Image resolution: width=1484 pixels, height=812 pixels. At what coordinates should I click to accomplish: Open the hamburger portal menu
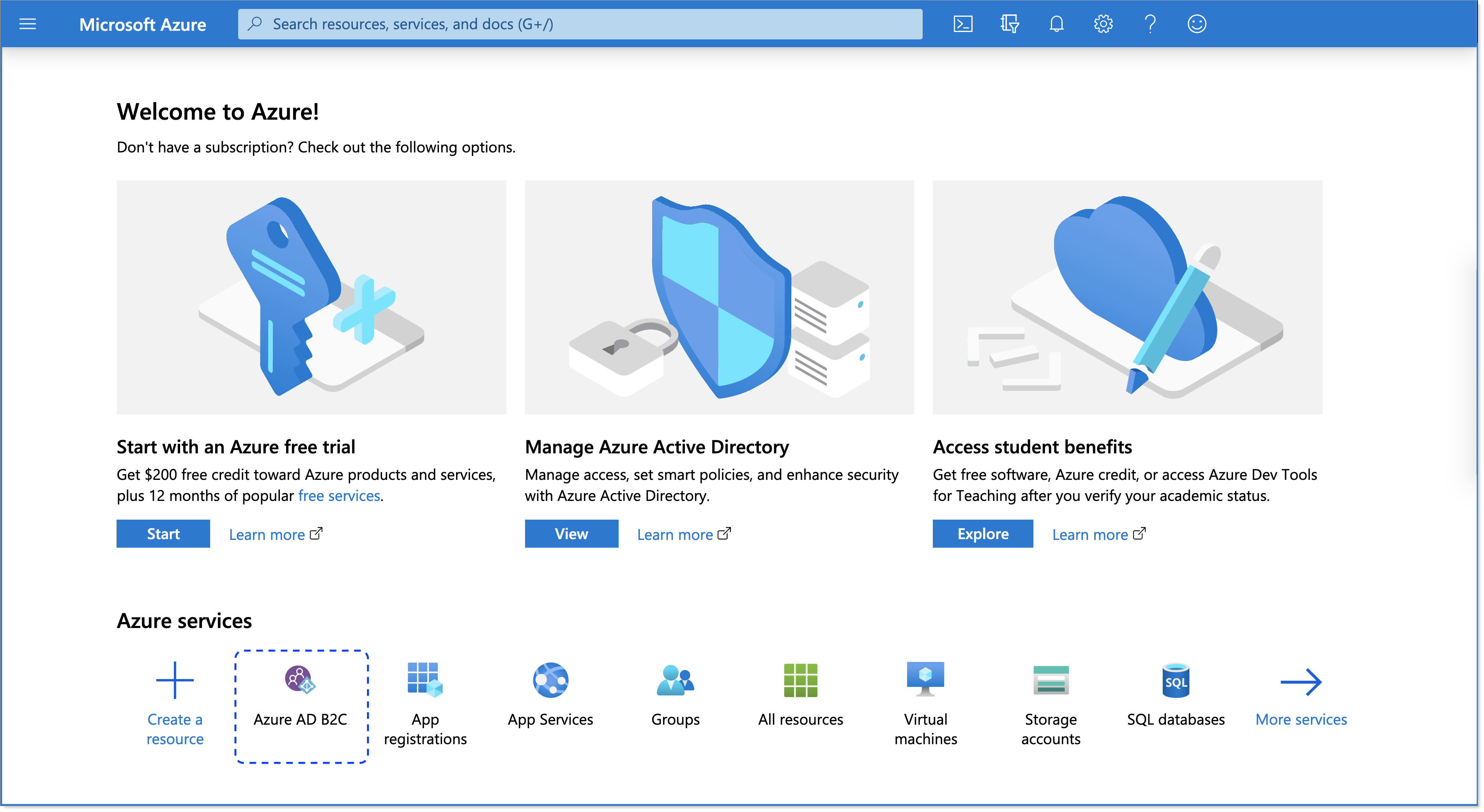coord(28,24)
